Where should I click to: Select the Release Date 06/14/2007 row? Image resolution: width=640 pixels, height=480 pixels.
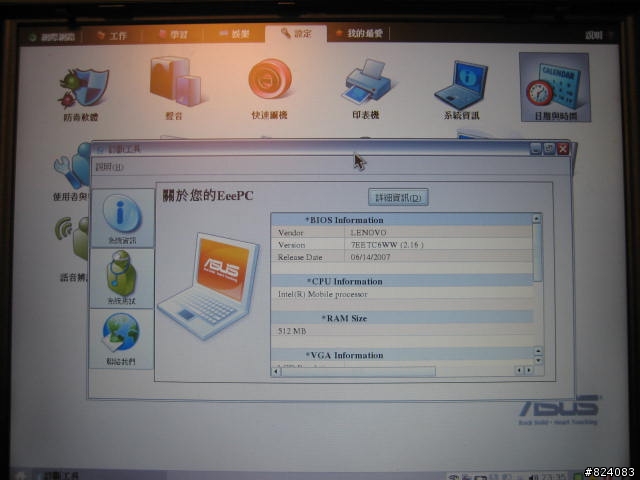point(402,257)
